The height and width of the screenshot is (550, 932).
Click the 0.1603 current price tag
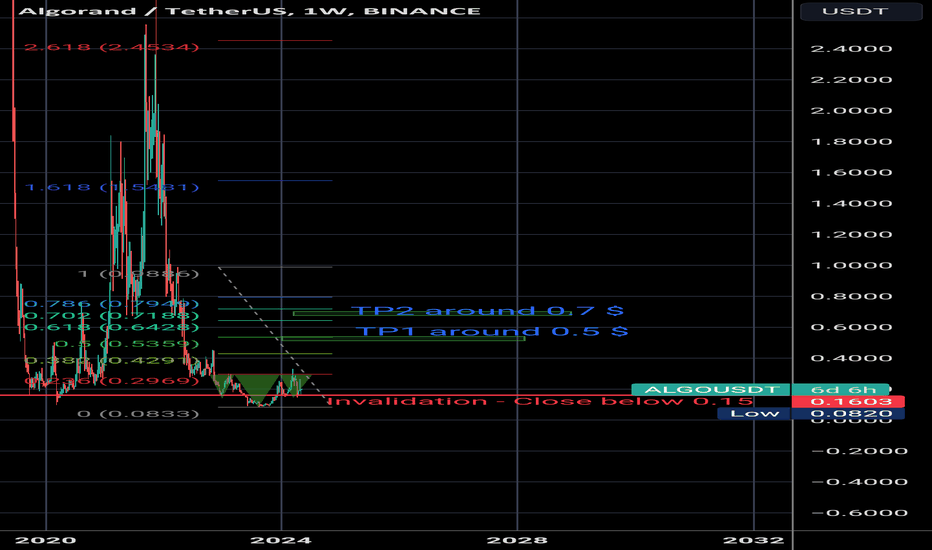(x=848, y=402)
